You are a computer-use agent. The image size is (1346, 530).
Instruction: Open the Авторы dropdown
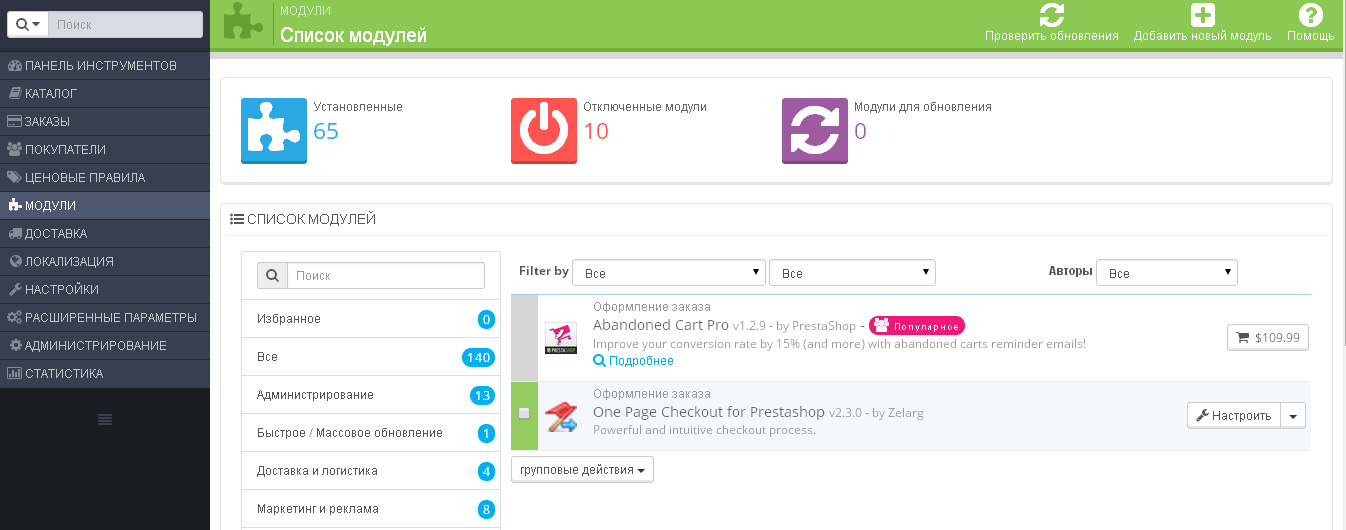[x=1167, y=273]
